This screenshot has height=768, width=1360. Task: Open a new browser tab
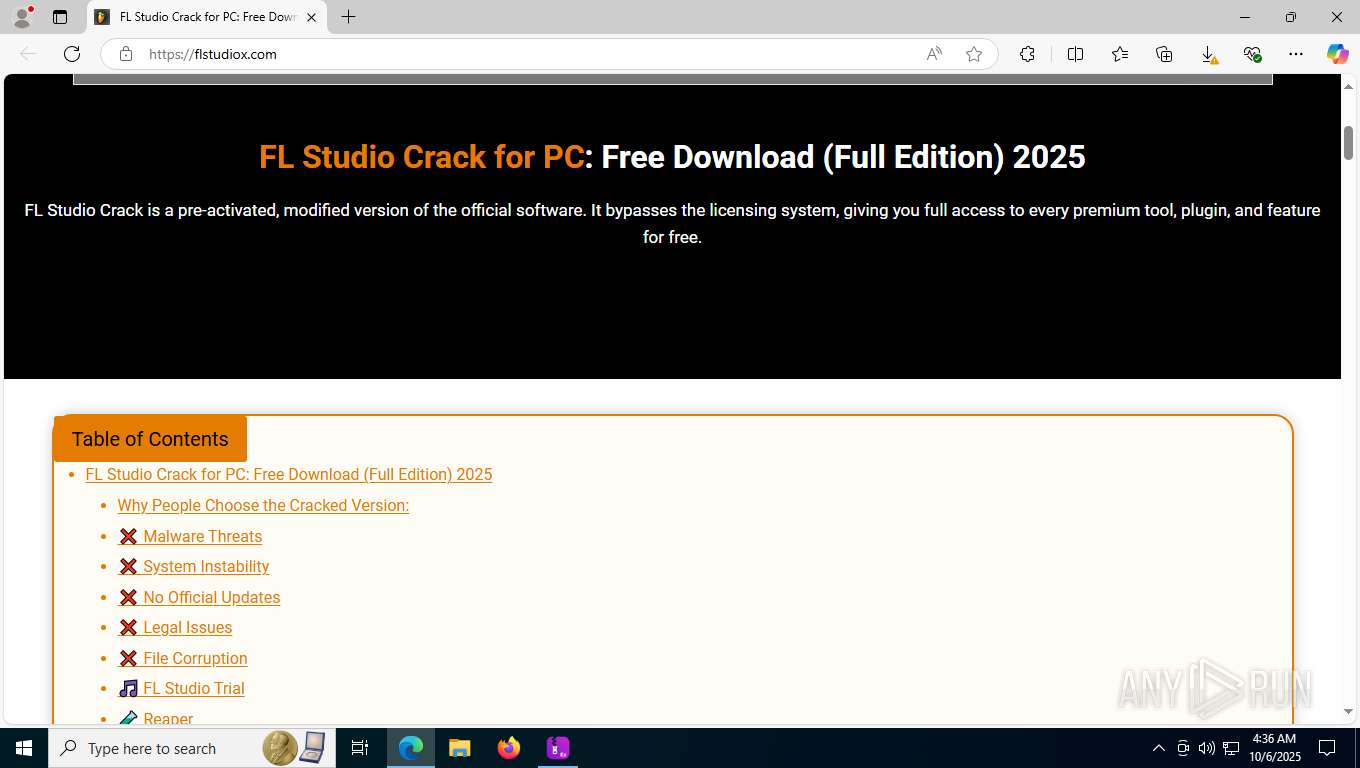(x=348, y=17)
